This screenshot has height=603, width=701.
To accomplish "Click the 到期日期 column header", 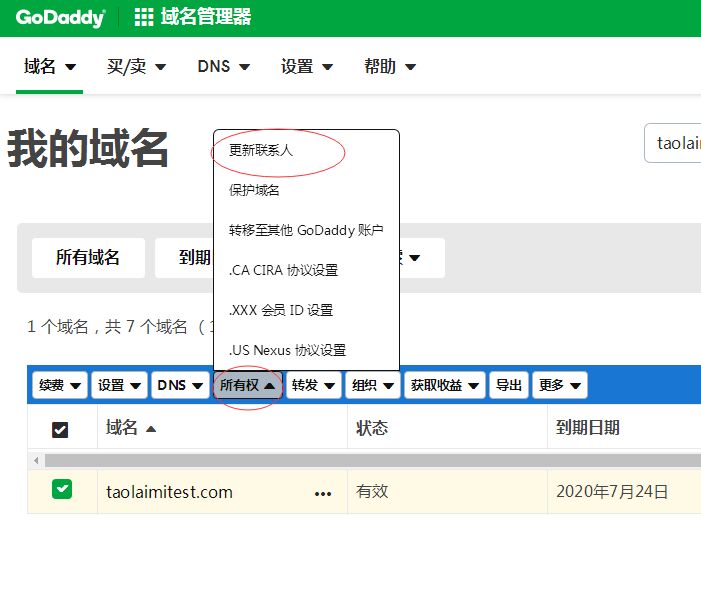I will click(587, 428).
